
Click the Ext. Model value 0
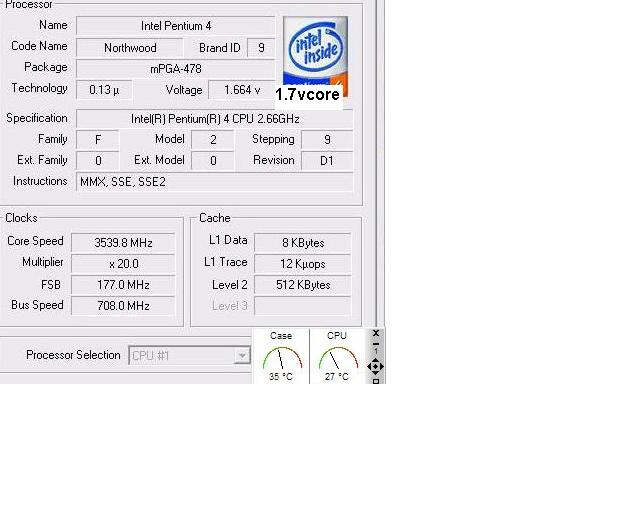tap(213, 161)
